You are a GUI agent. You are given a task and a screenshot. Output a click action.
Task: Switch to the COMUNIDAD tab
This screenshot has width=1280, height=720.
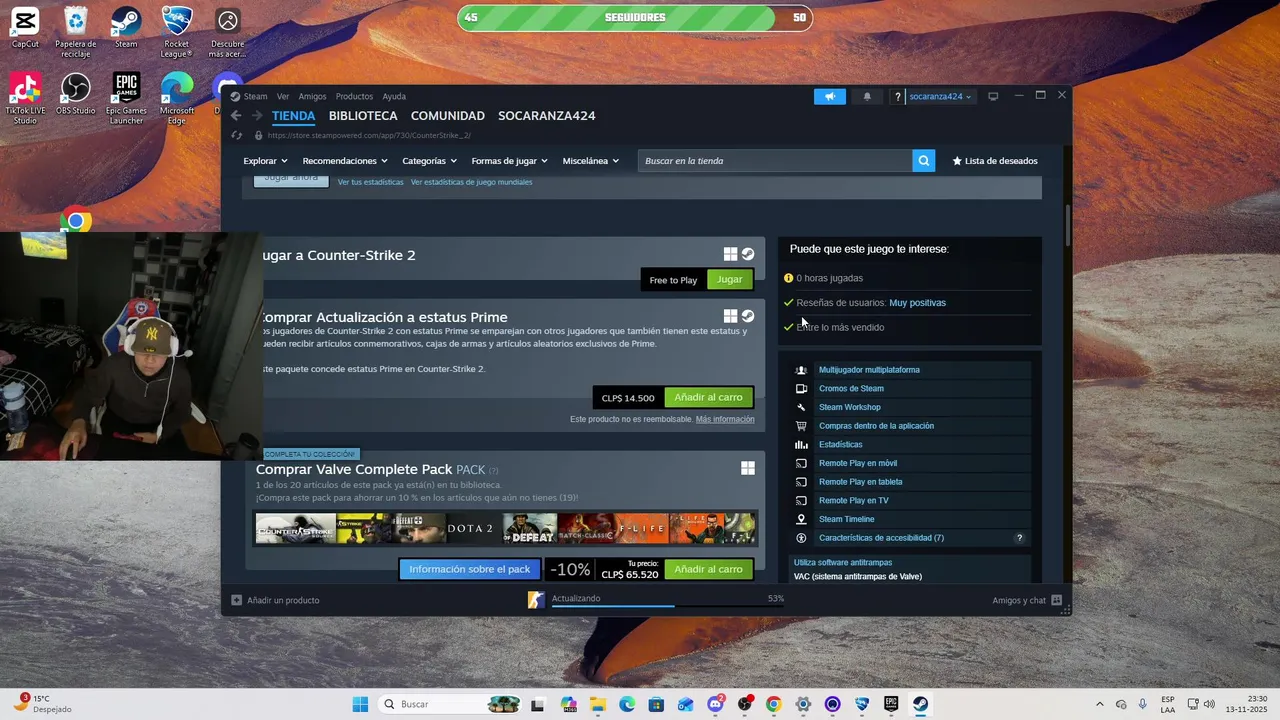[x=447, y=116]
